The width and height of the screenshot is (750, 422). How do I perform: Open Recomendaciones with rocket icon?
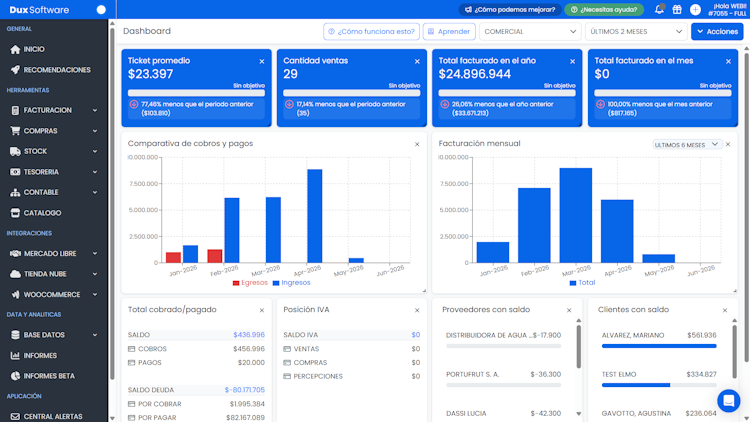coord(15,70)
